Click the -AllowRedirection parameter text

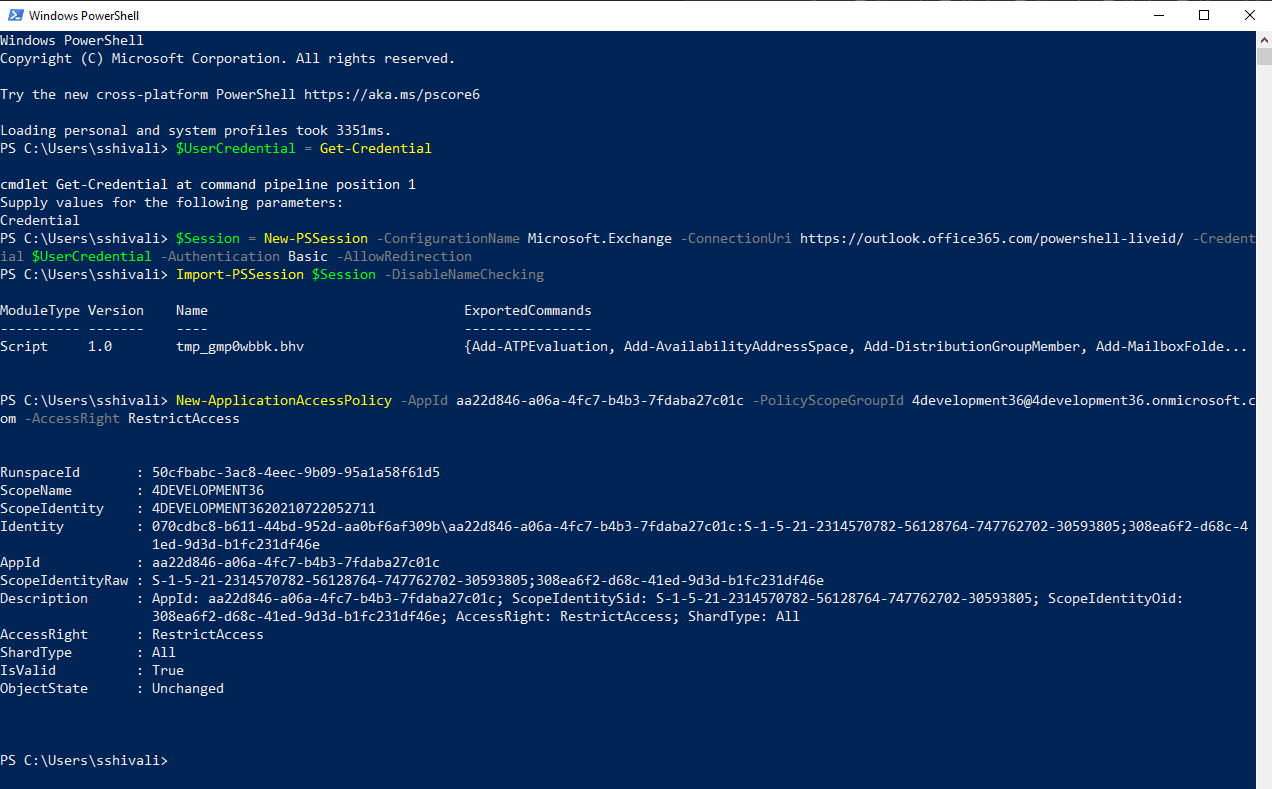[x=404, y=256]
